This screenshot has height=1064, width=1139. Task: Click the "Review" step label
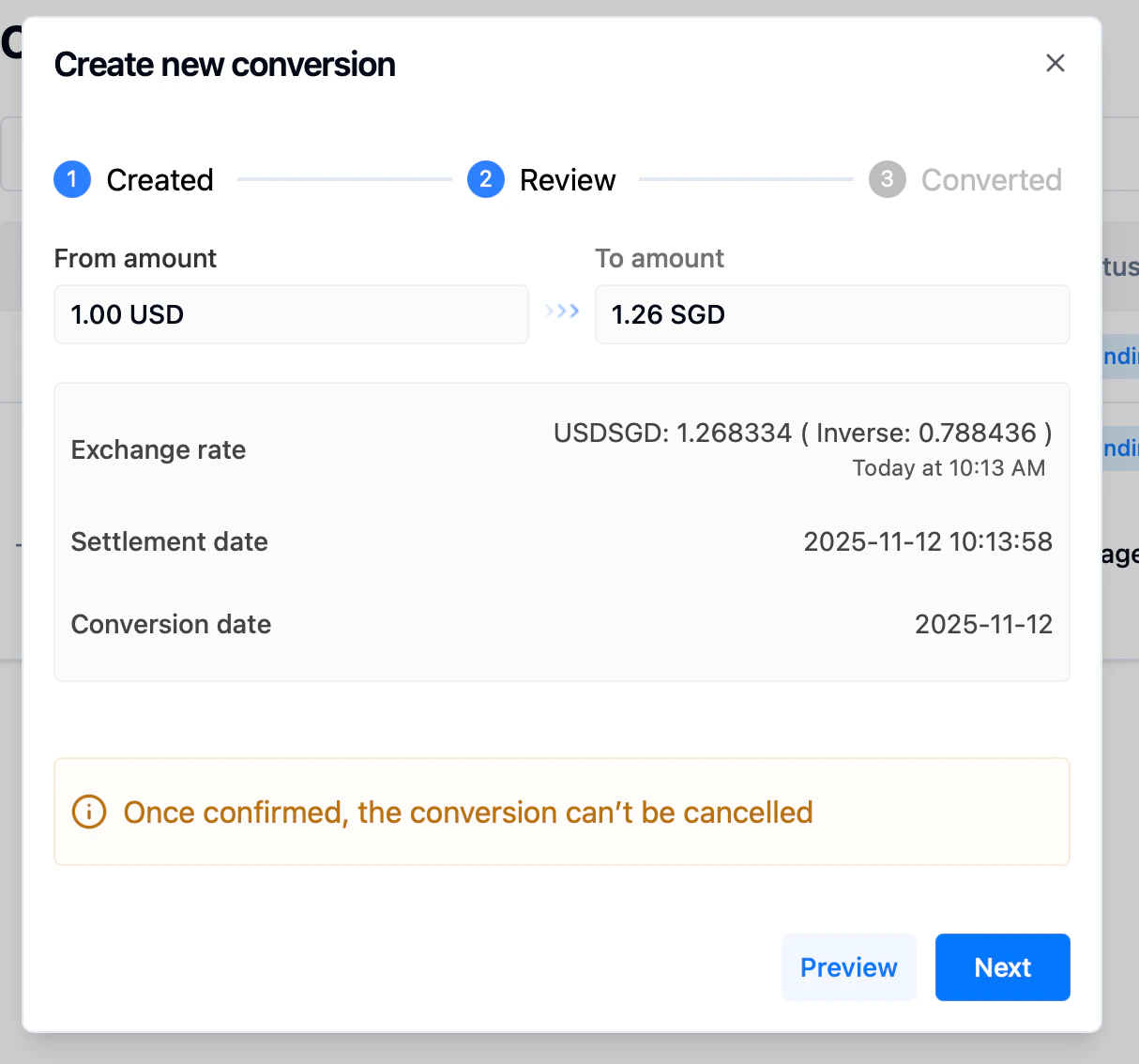(x=568, y=179)
